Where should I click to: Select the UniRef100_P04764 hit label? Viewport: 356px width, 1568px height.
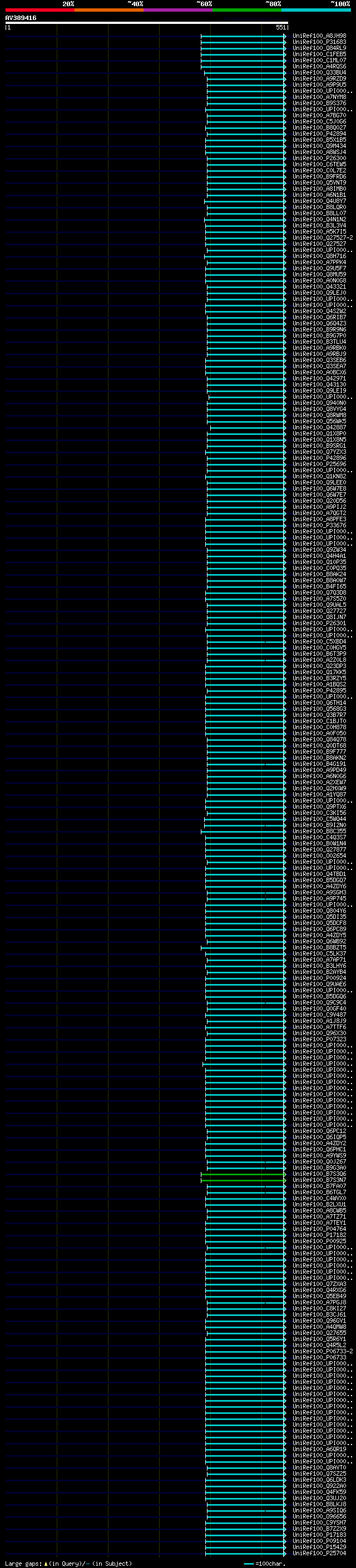pyautogui.click(x=319, y=1229)
